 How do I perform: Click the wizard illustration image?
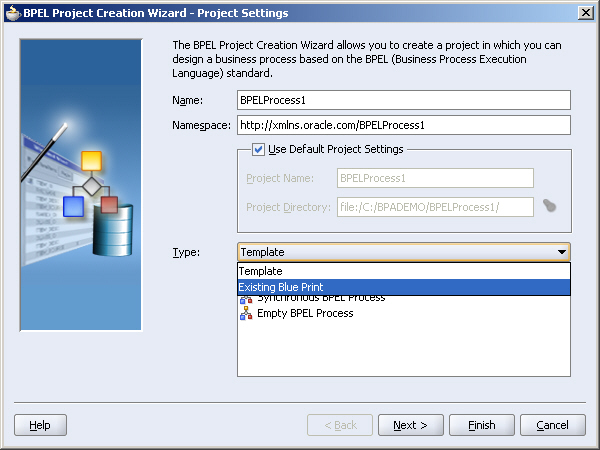[81, 184]
